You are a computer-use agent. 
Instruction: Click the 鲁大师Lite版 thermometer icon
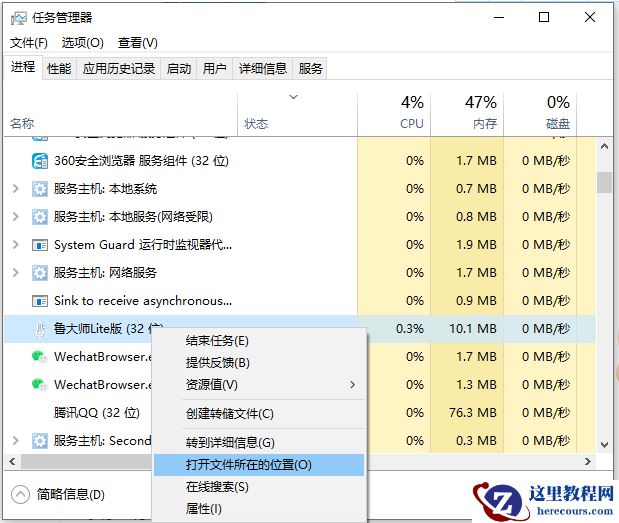pyautogui.click(x=40, y=329)
